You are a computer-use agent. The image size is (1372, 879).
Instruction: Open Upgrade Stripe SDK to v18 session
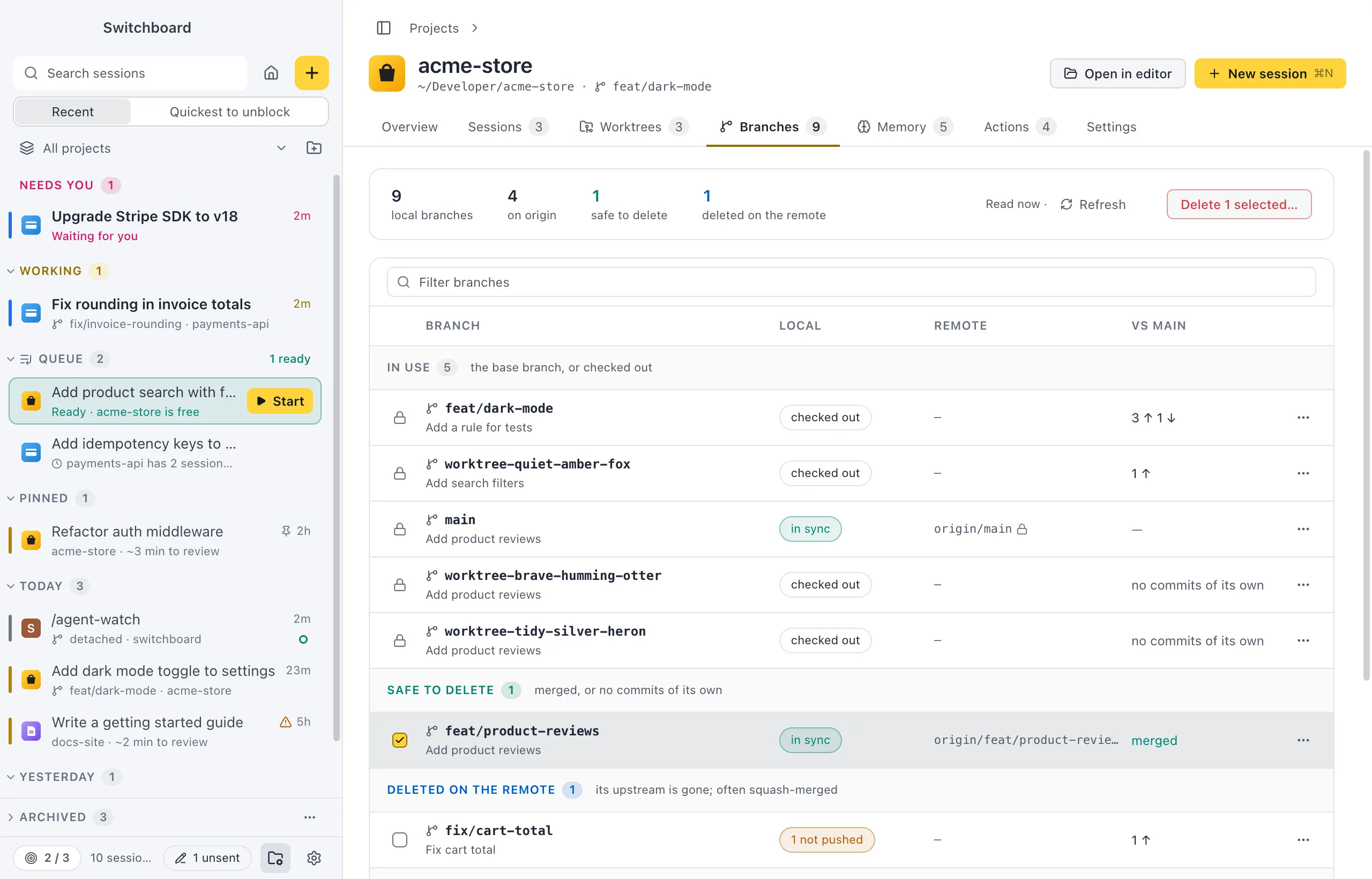tap(165, 226)
